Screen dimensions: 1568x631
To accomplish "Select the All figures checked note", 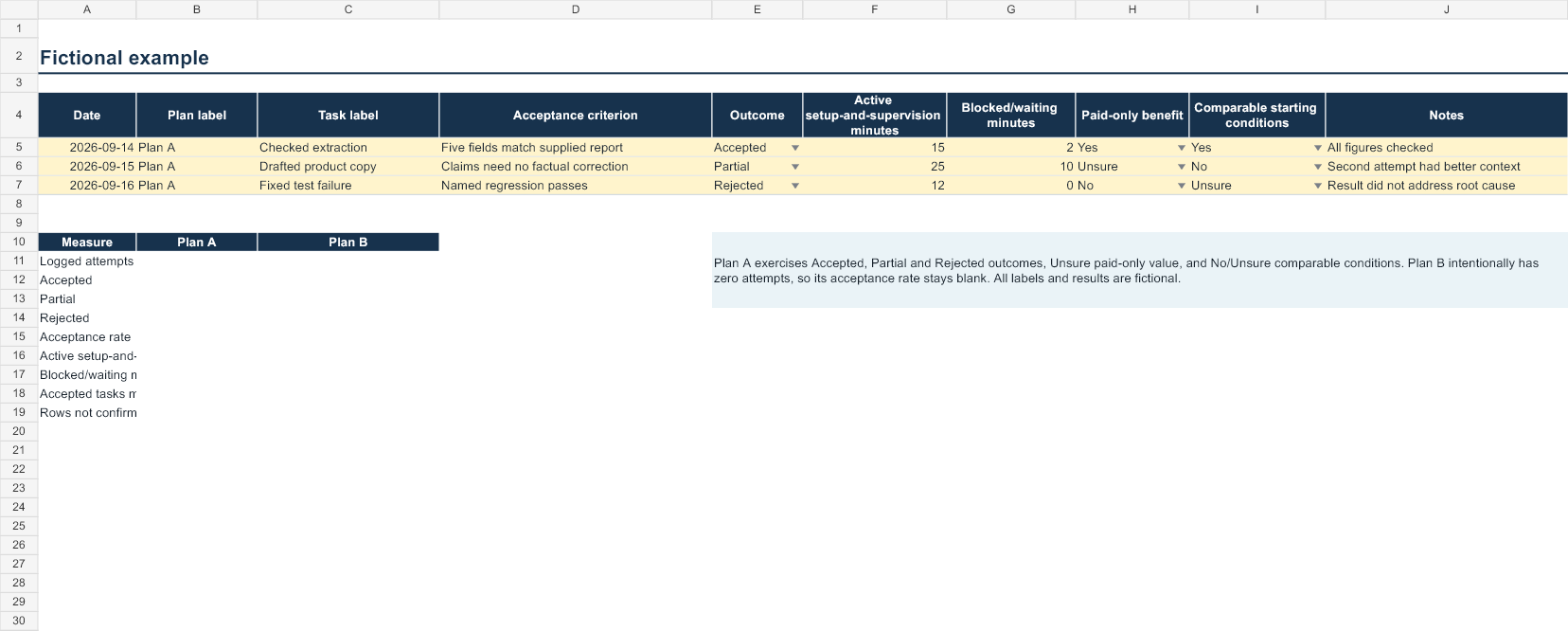I will tap(1447, 148).
